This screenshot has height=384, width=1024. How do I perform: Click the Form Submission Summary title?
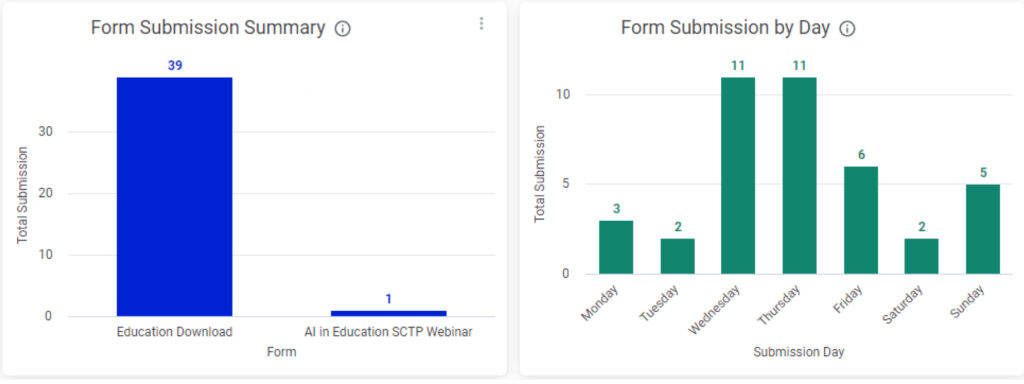point(208,28)
